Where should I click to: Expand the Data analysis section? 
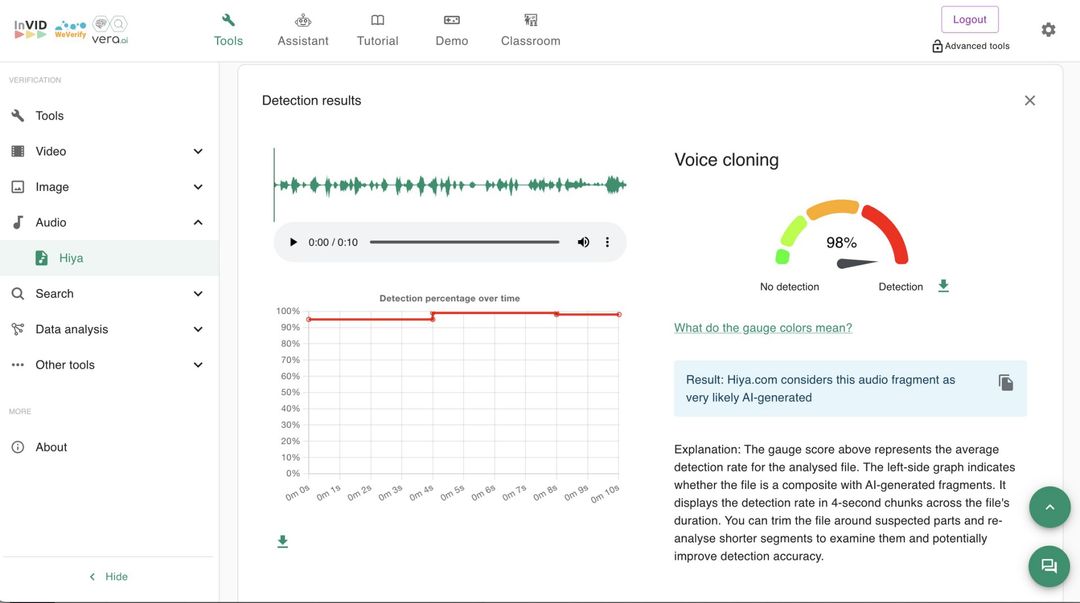click(x=198, y=329)
